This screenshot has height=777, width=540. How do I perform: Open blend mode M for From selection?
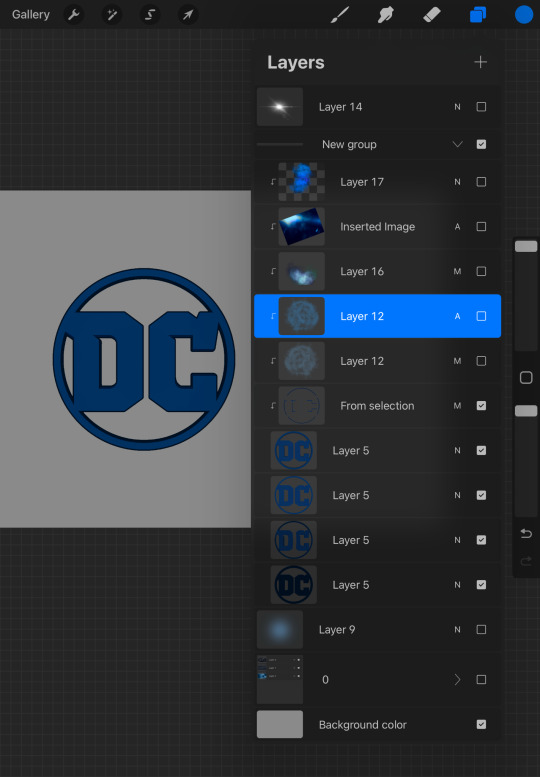[457, 405]
